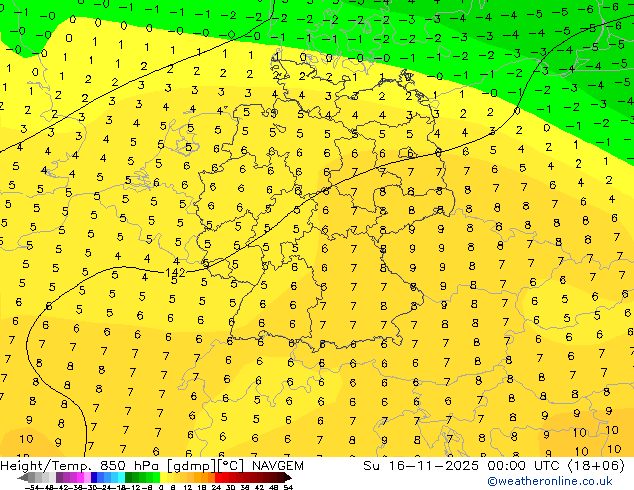Pick the bright yellow swatch in legend
634x490 pixels.
tap(163, 477)
